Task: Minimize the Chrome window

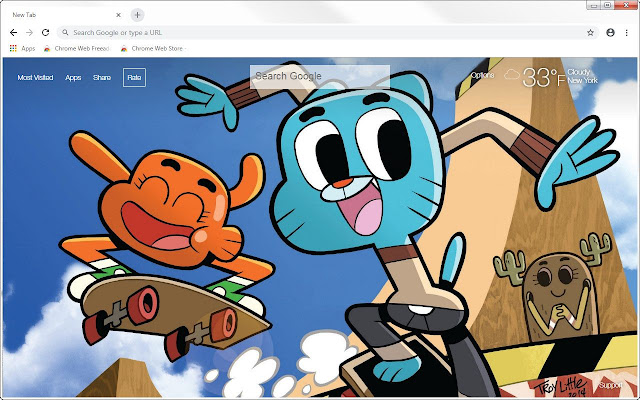Action: [594, 5]
